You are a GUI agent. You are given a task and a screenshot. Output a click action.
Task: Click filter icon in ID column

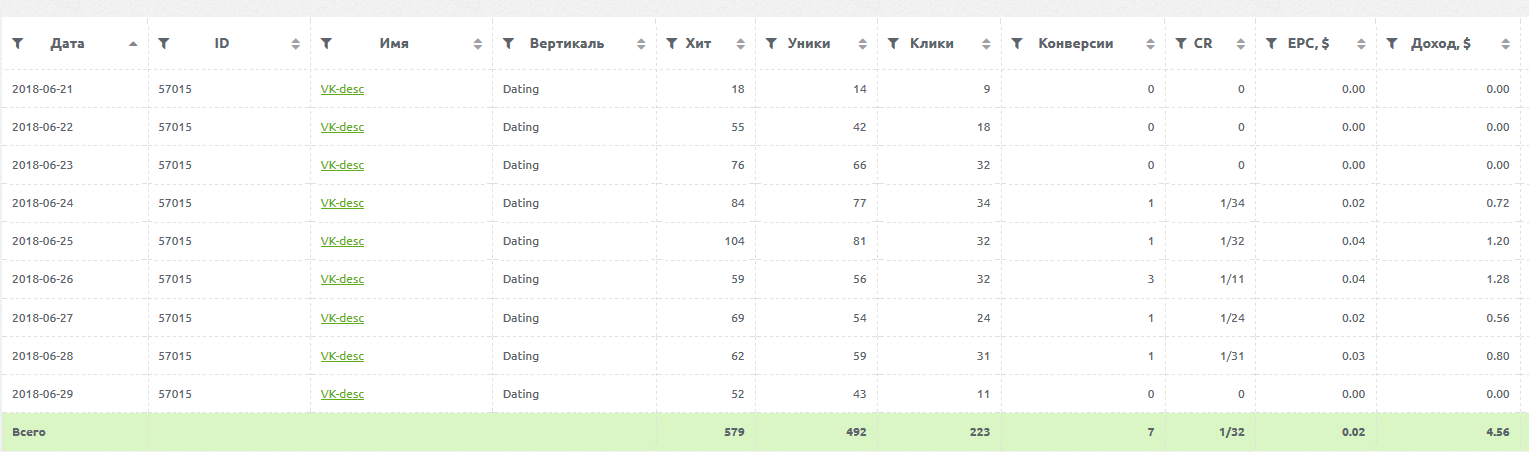click(x=164, y=44)
